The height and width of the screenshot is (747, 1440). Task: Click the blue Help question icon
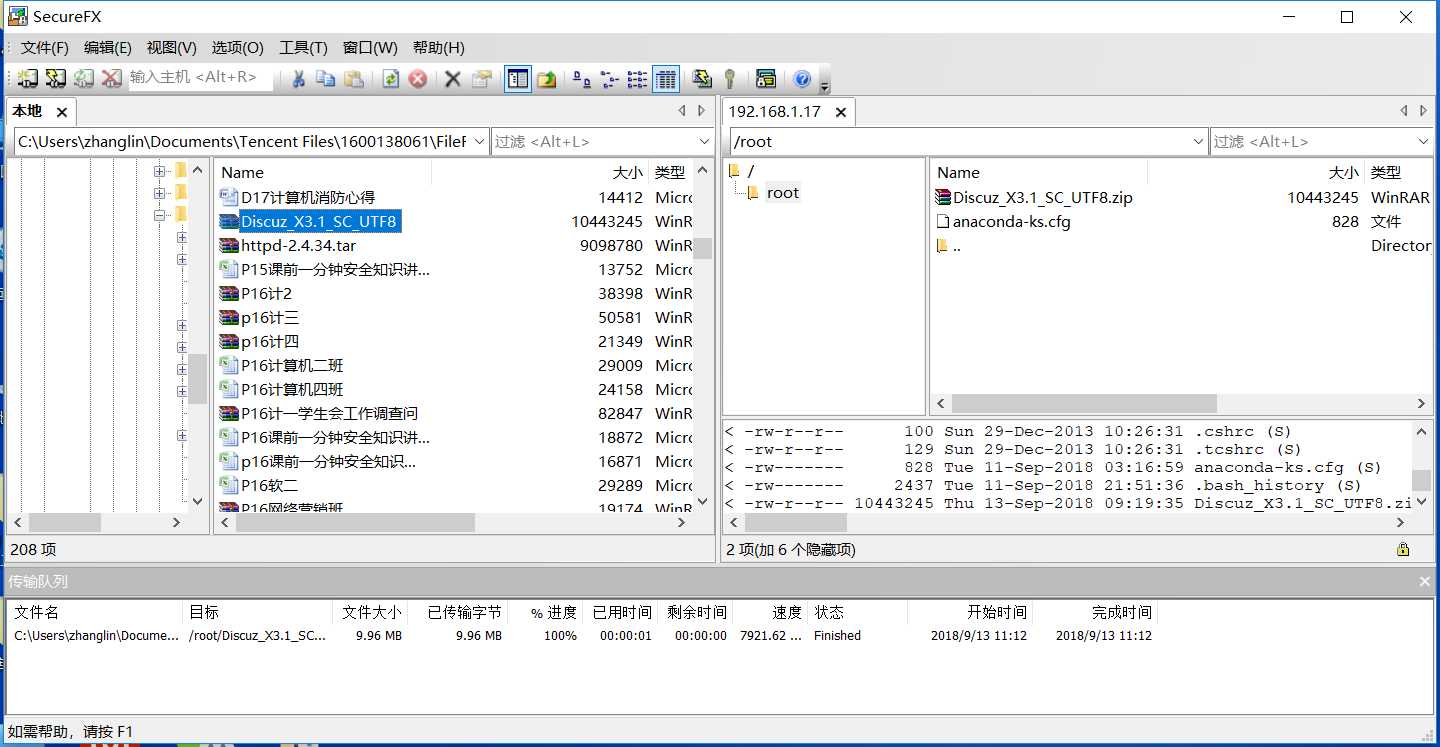[802, 78]
